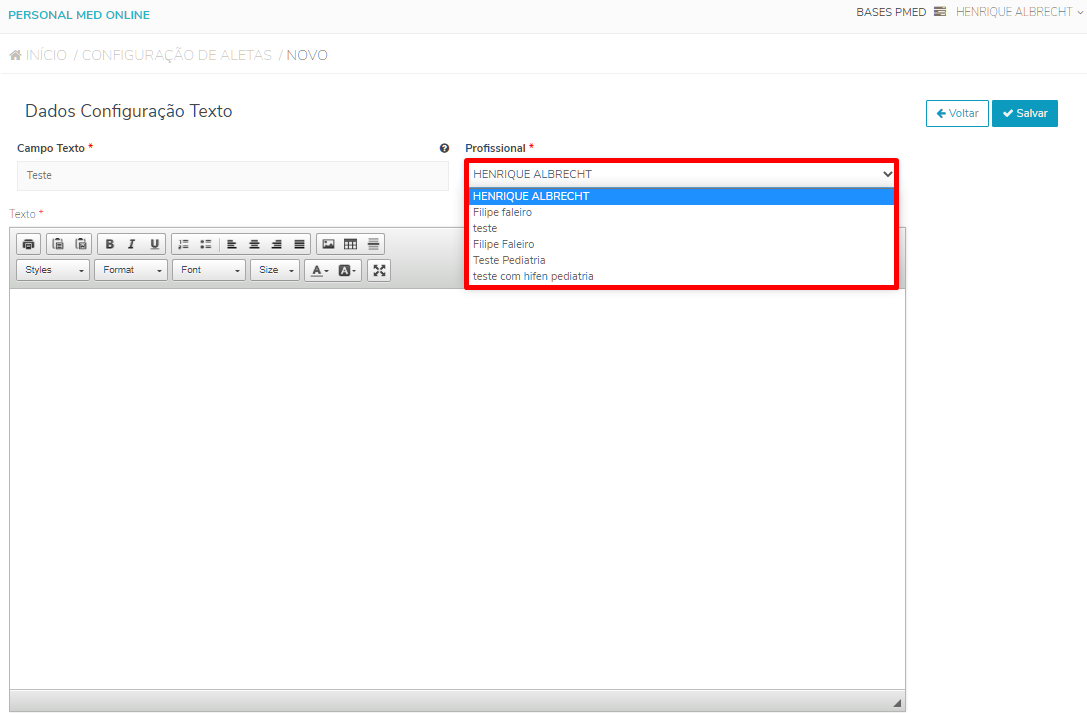The height and width of the screenshot is (713, 1087).
Task: Click the BASES PMED server icon
Action: [940, 12]
